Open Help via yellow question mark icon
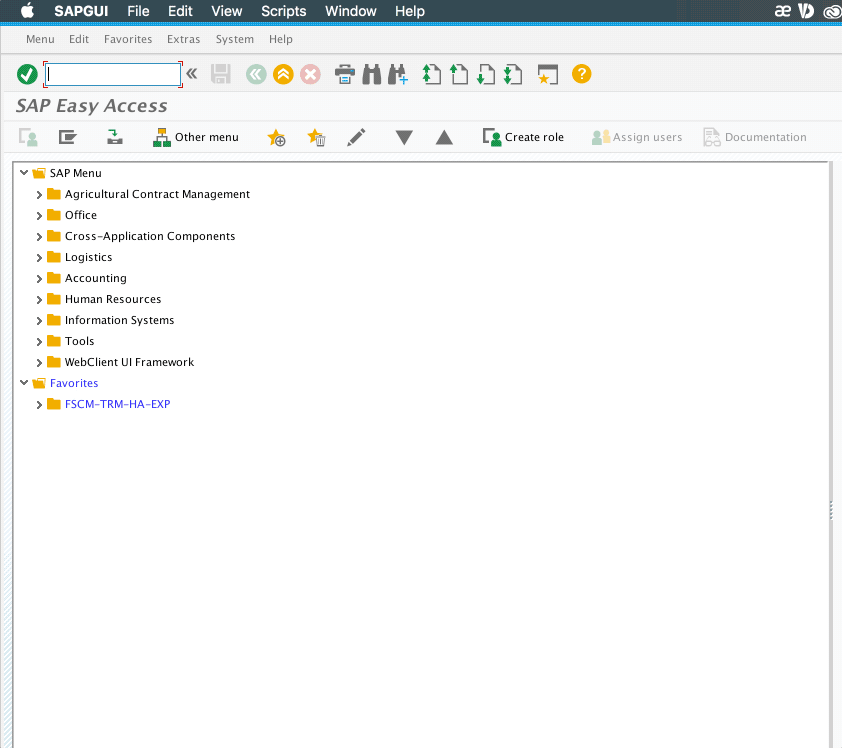This screenshot has width=842, height=748. (582, 74)
